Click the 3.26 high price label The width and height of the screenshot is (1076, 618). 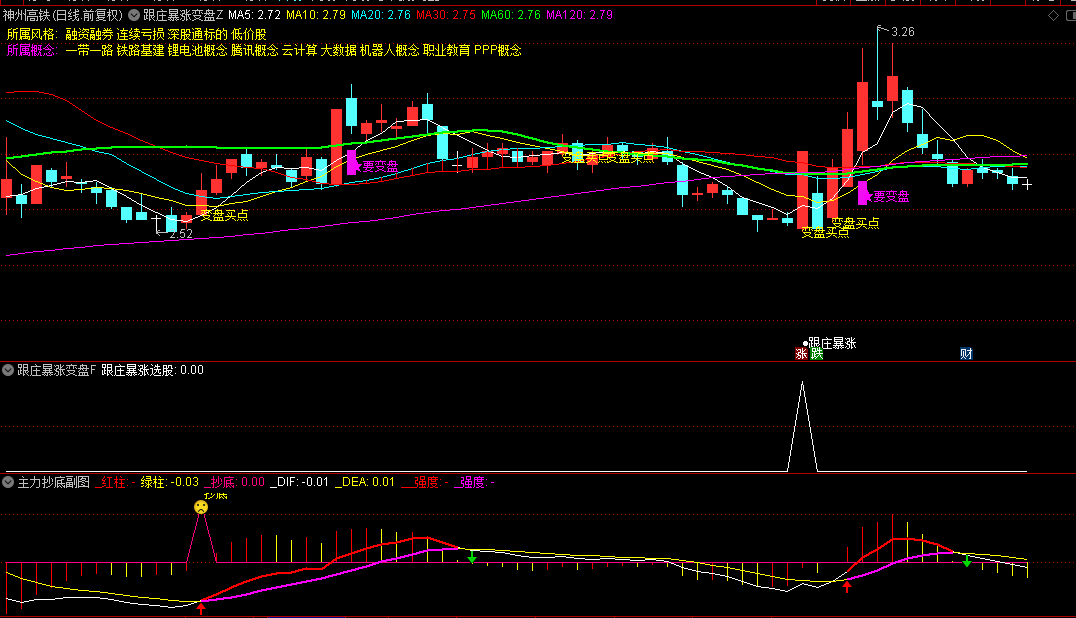pyautogui.click(x=902, y=32)
